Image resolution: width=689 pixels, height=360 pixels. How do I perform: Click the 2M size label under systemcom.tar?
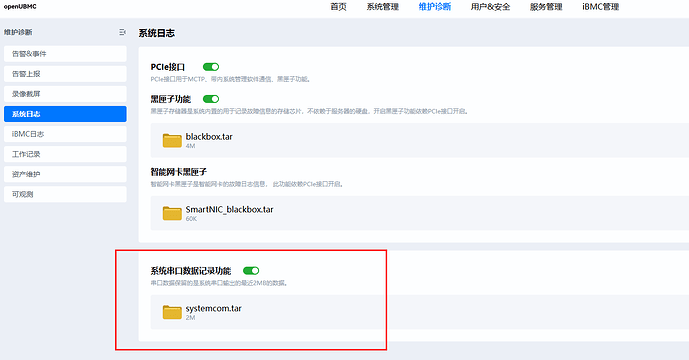coord(190,317)
